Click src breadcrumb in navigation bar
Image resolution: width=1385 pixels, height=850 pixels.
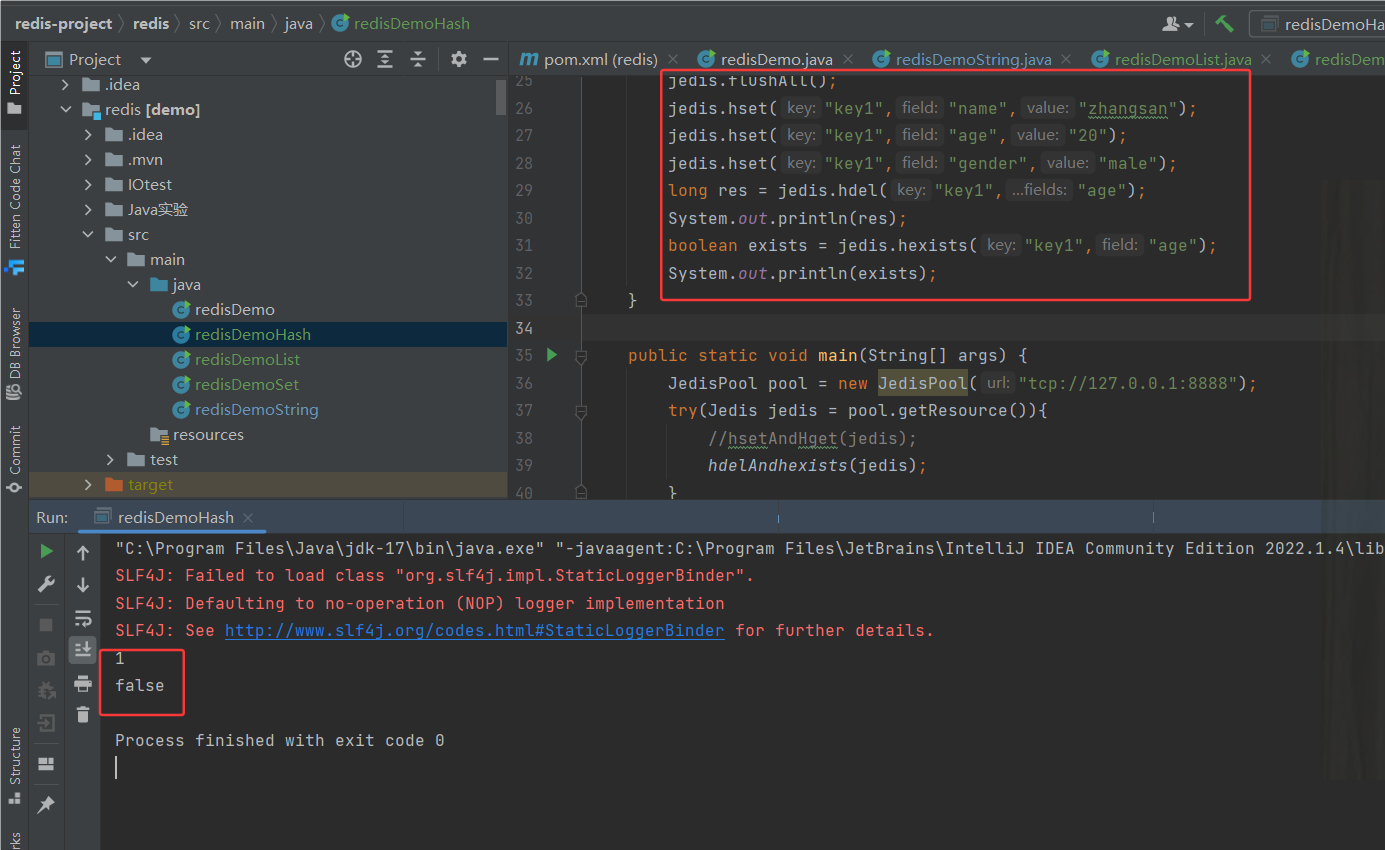pos(200,23)
